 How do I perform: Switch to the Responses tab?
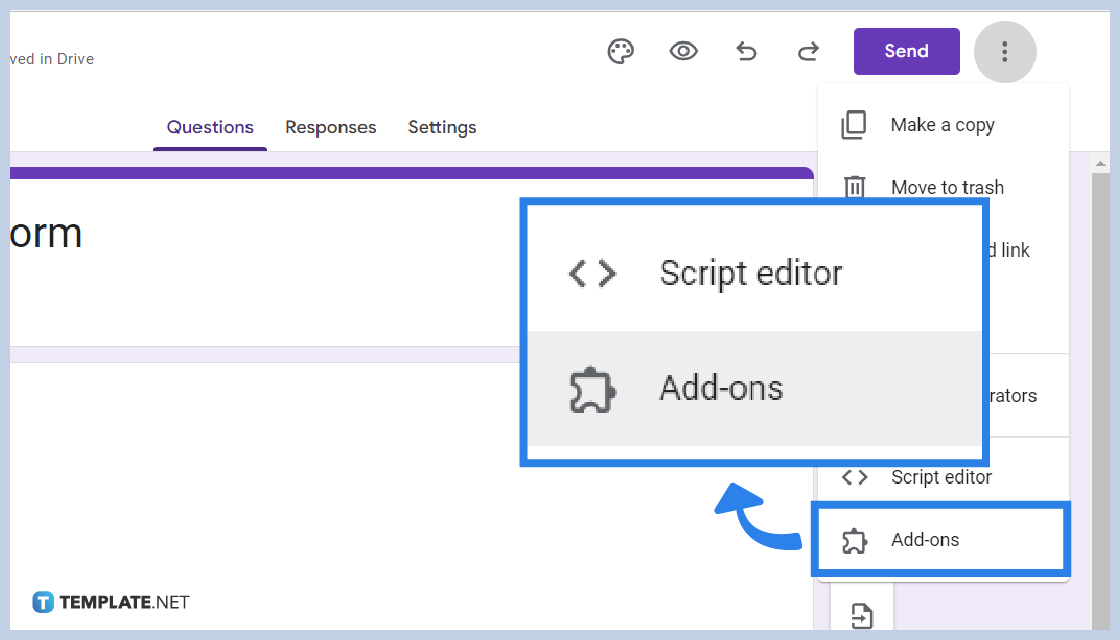331,127
